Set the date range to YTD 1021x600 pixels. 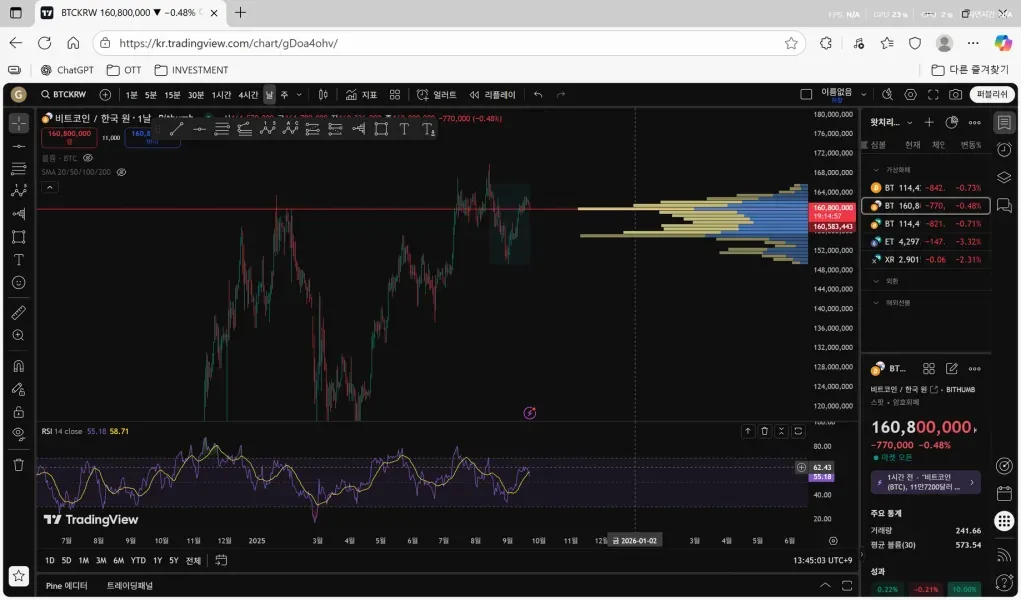coord(138,560)
